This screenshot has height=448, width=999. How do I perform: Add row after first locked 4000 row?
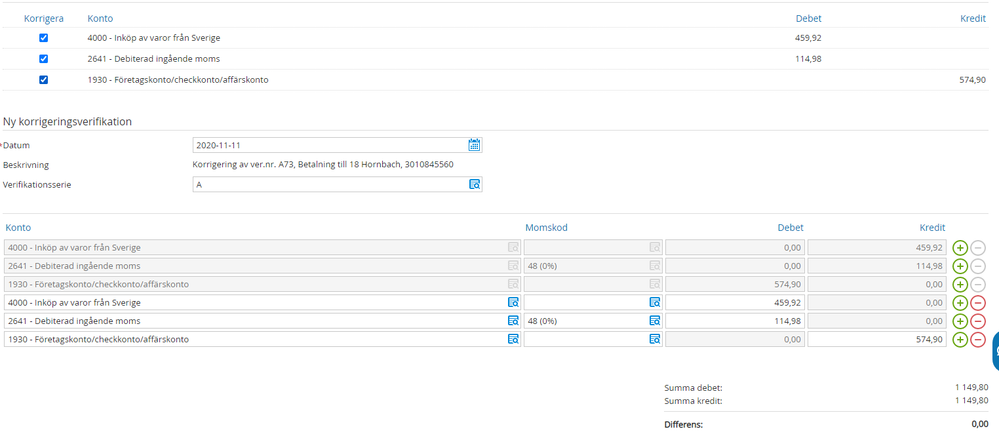pyautogui.click(x=960, y=247)
